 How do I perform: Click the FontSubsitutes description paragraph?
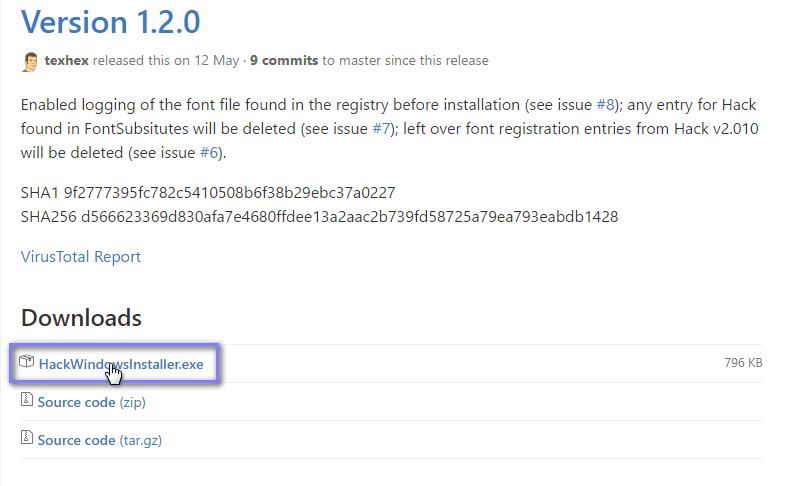pyautogui.click(x=389, y=129)
